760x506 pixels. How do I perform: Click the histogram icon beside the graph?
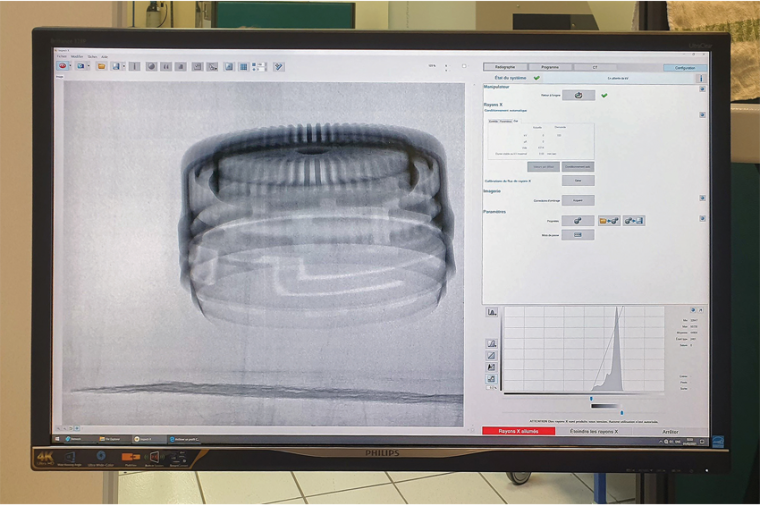(492, 312)
